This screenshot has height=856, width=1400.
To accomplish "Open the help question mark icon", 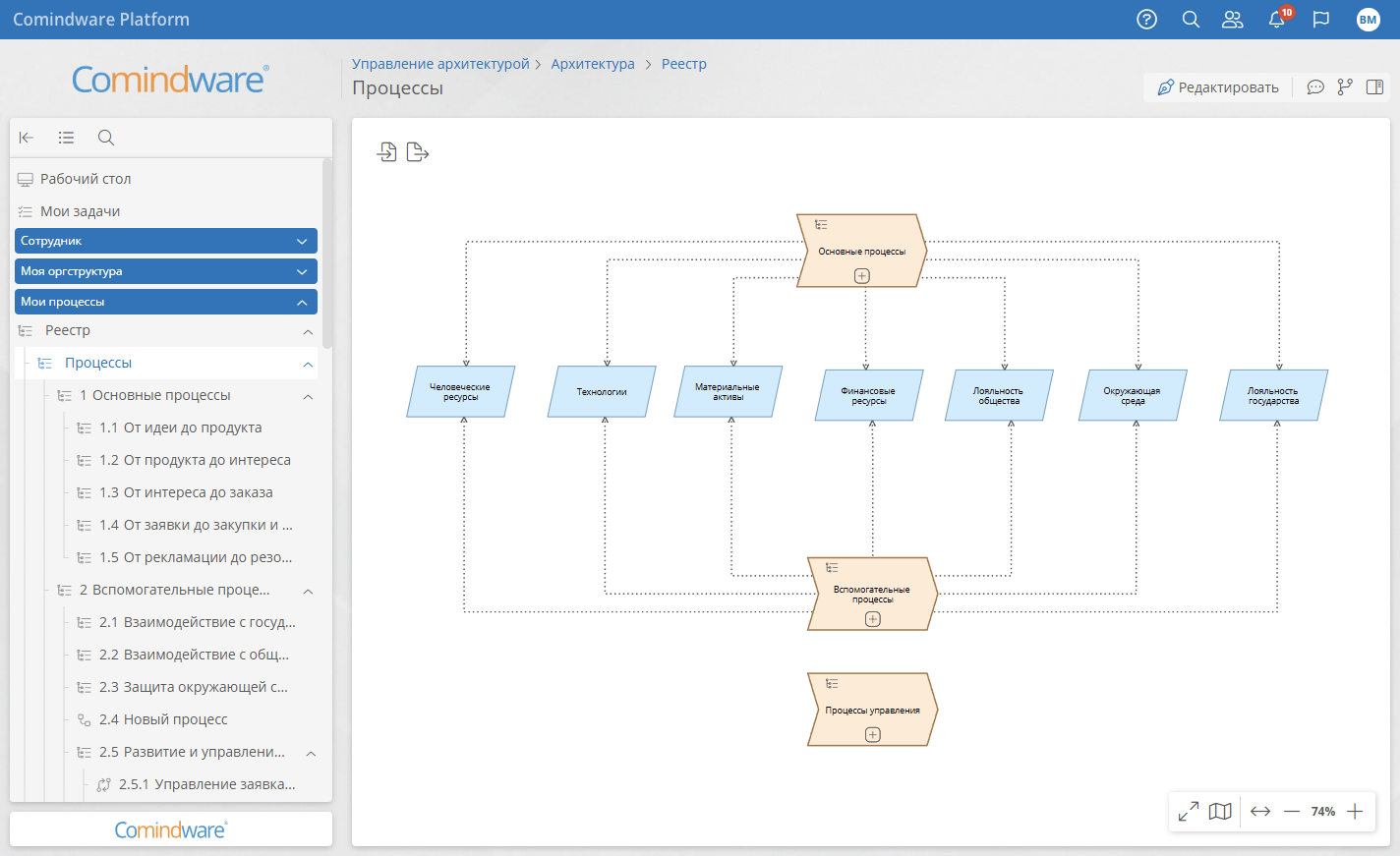I will [1146, 20].
